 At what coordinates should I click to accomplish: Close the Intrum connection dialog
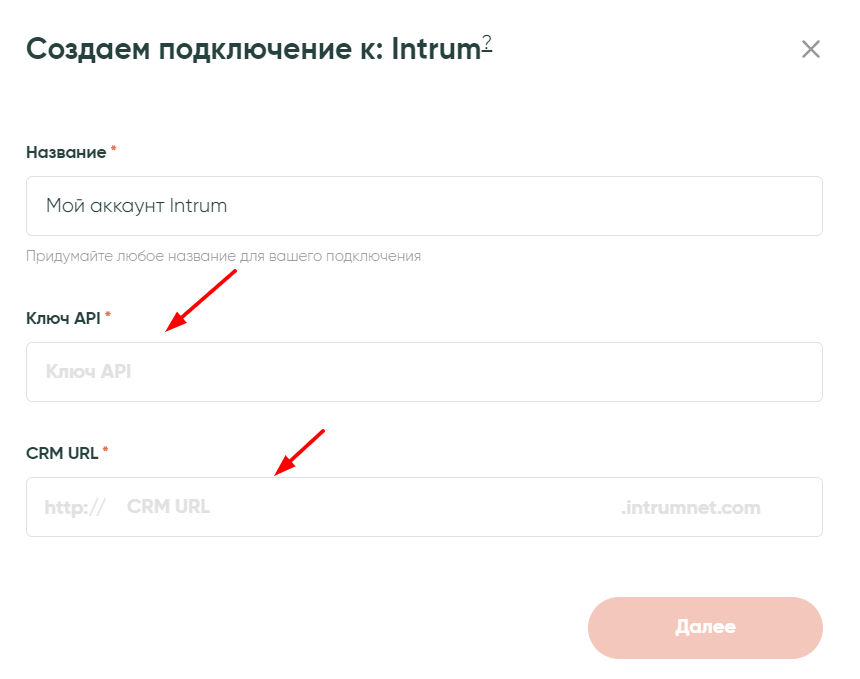810,49
